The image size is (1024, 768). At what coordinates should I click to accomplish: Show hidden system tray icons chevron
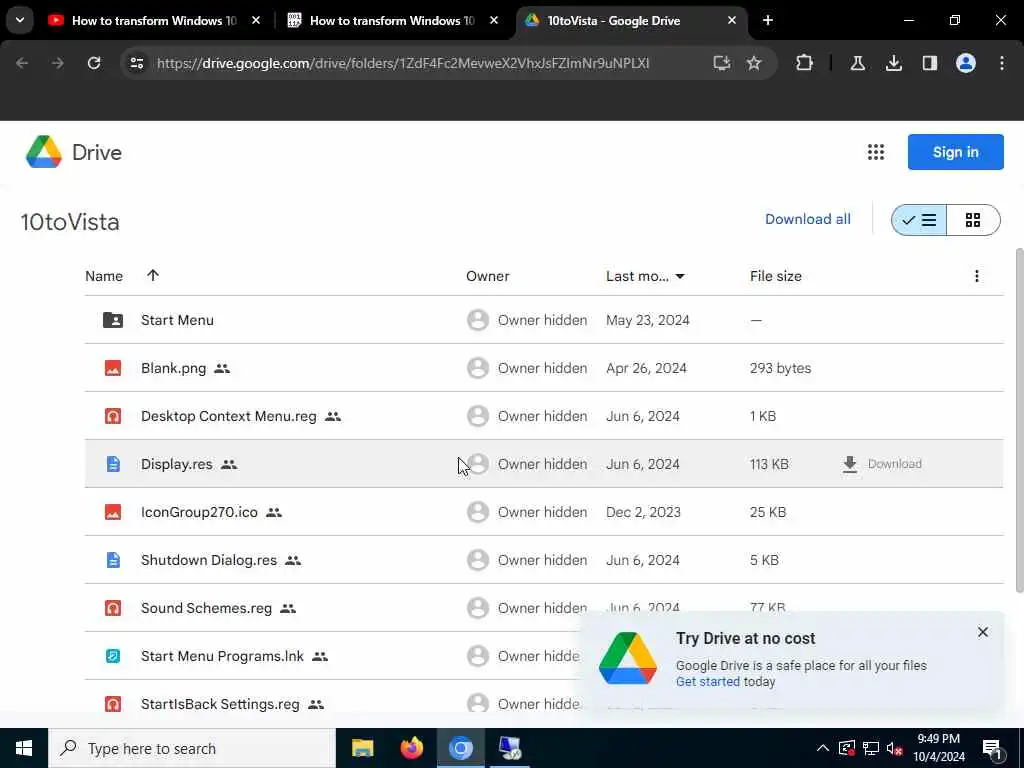823,748
